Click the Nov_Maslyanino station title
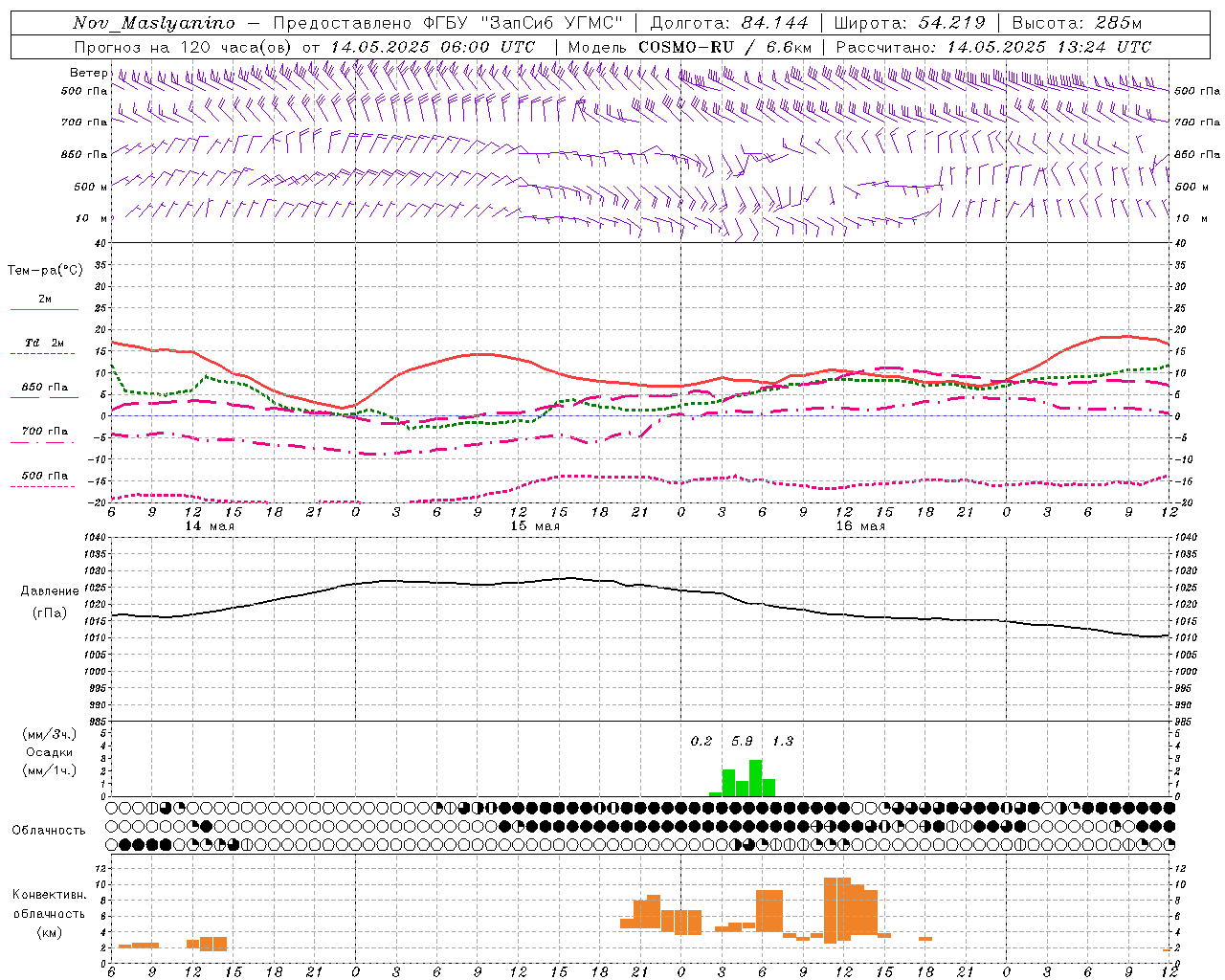 coord(154,23)
